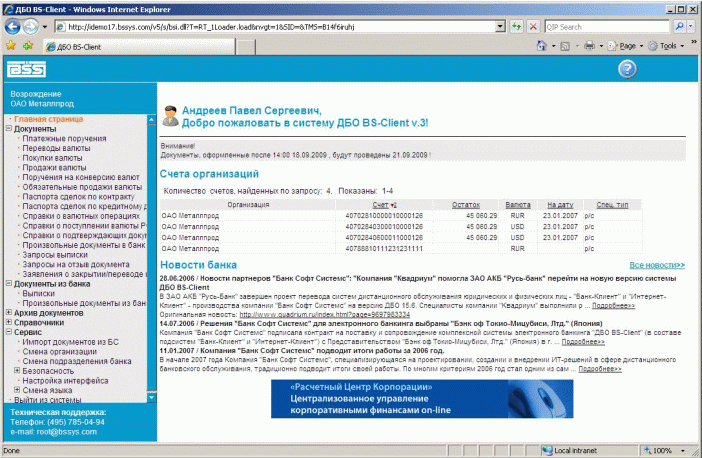This screenshot has height=458, width=702.
Task: Click account number 40702810000010000126
Action: click(384, 216)
